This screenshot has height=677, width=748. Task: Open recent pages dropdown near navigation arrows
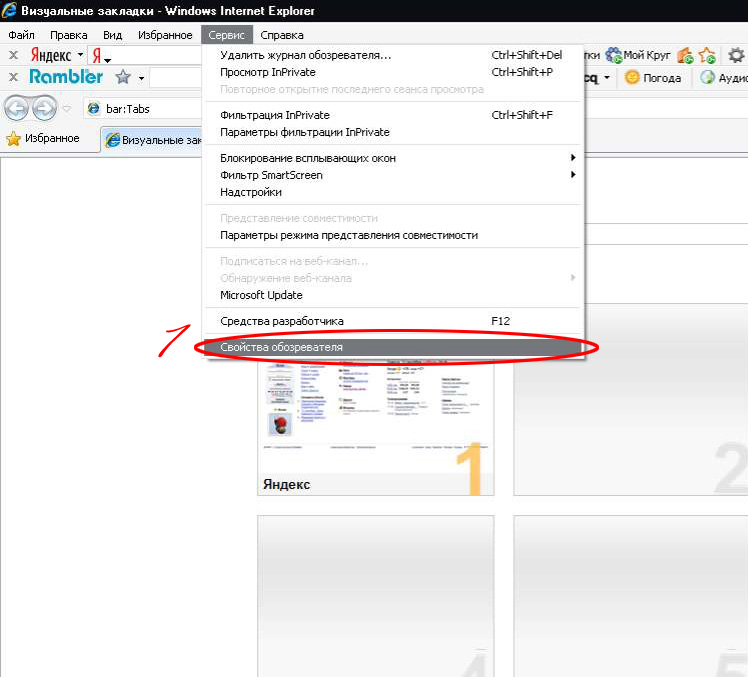(x=67, y=109)
